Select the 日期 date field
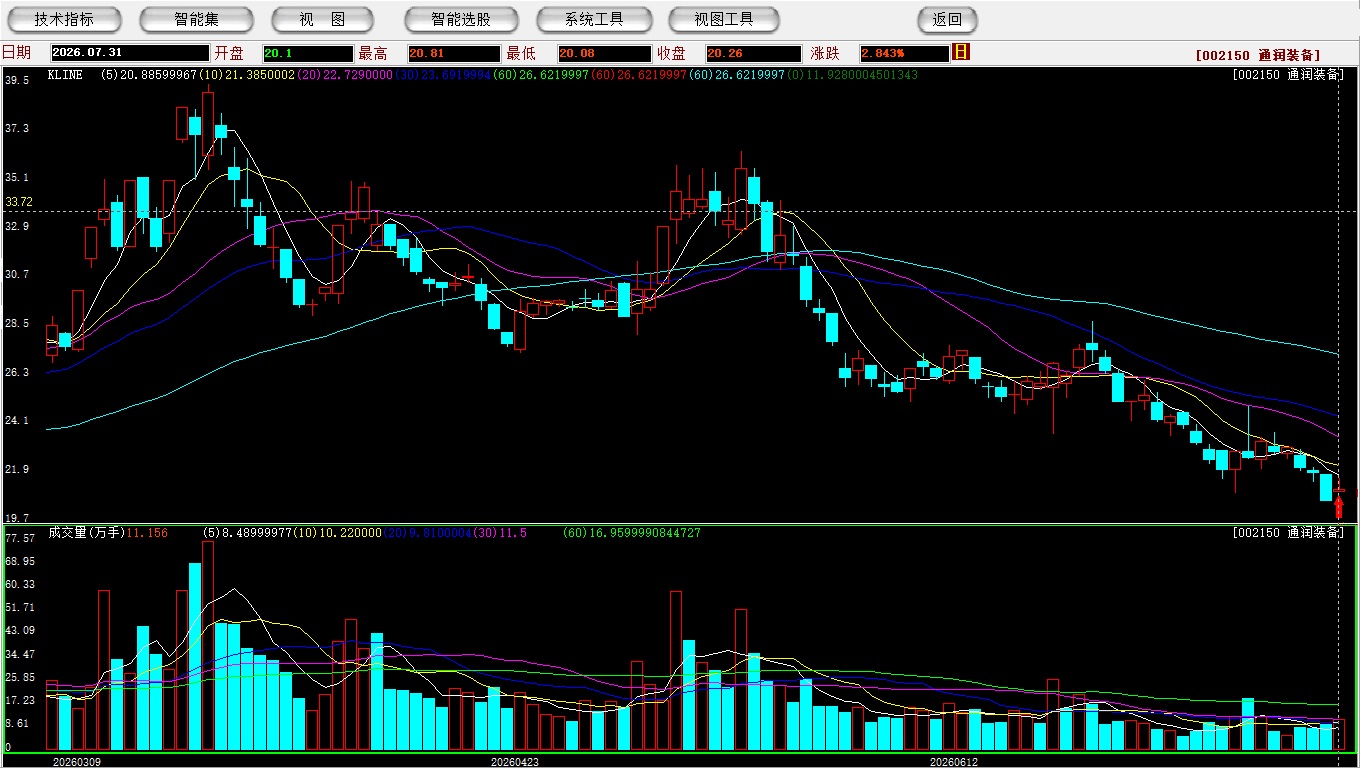This screenshot has width=1360, height=768. coord(128,53)
